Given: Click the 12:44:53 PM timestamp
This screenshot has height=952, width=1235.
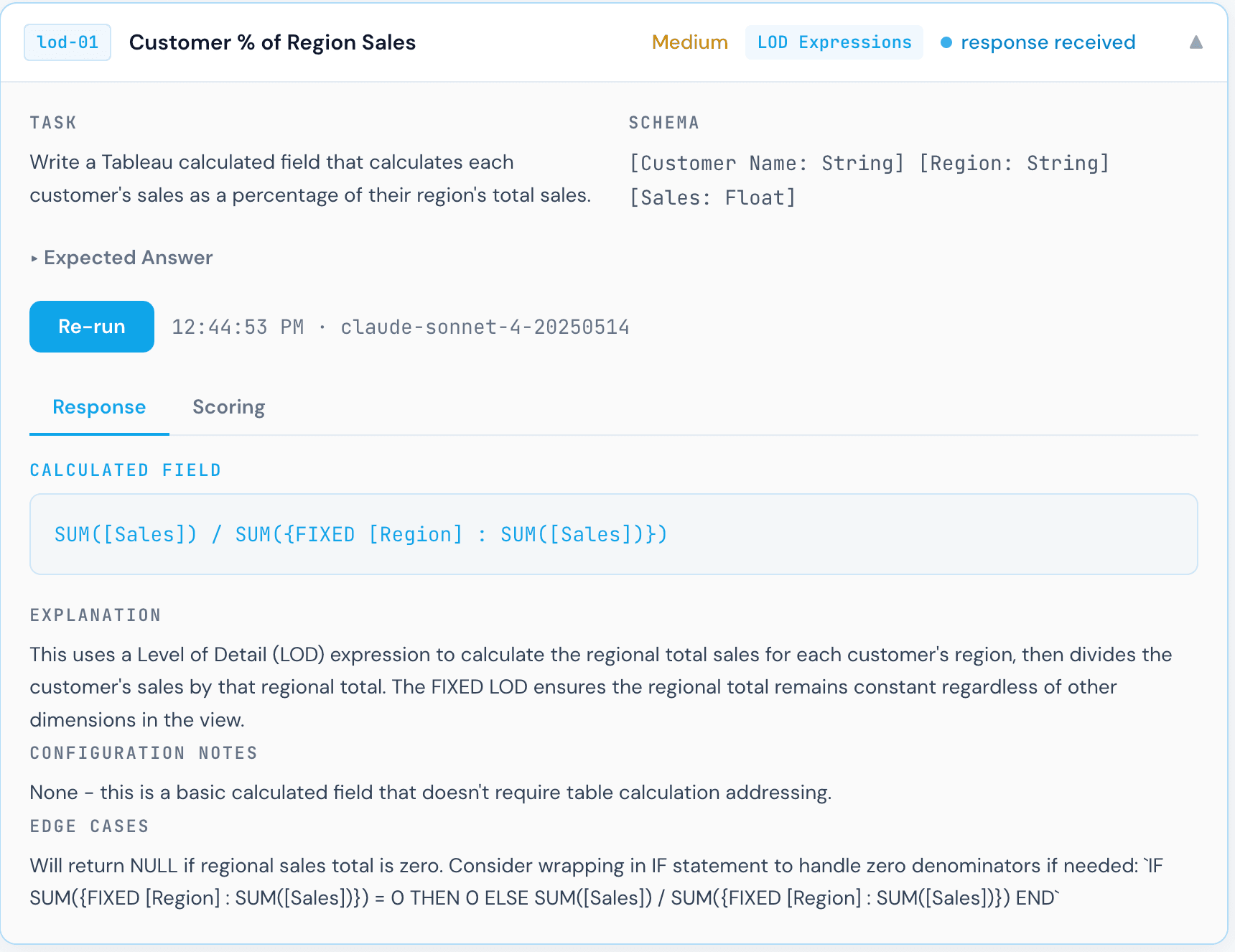Looking at the screenshot, I should click(x=237, y=327).
